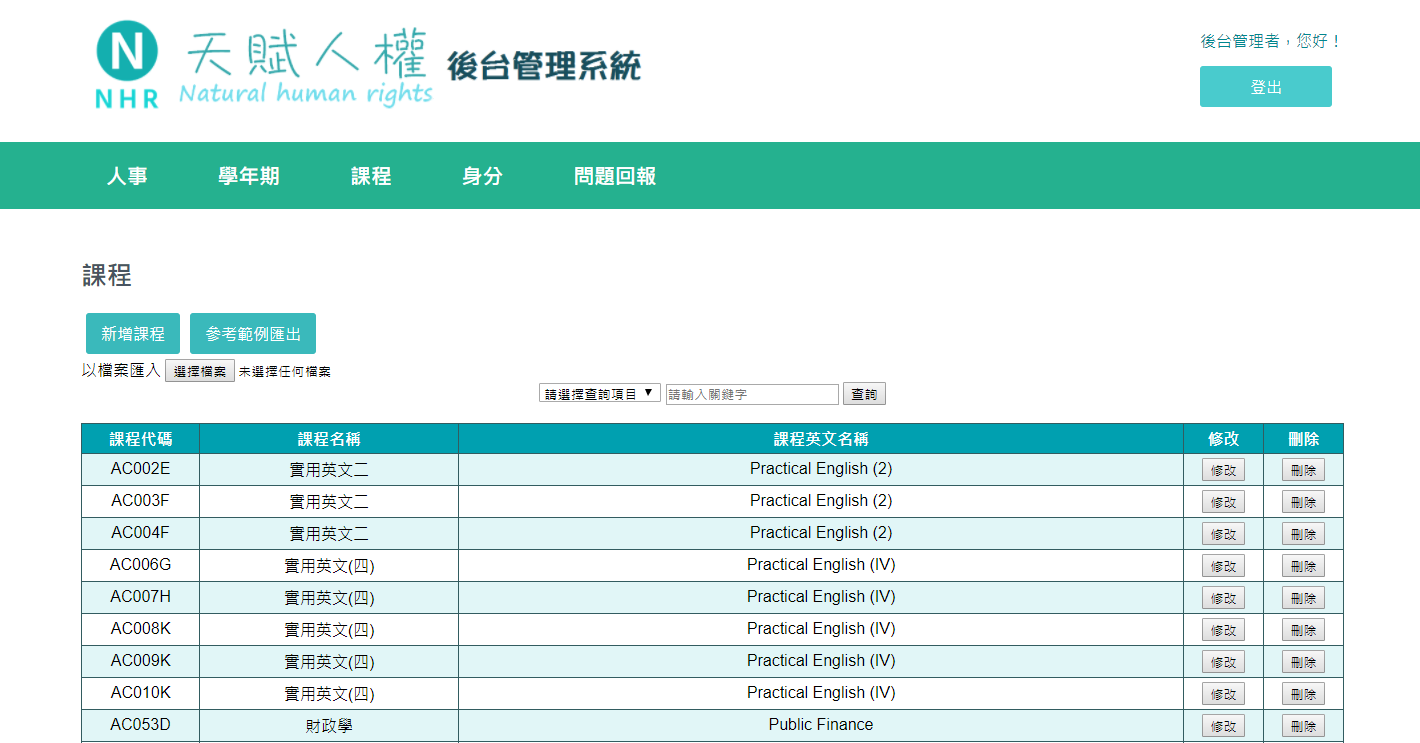Select course code cell AC006G
Screen dimensions: 1420x743
pyautogui.click(x=141, y=565)
